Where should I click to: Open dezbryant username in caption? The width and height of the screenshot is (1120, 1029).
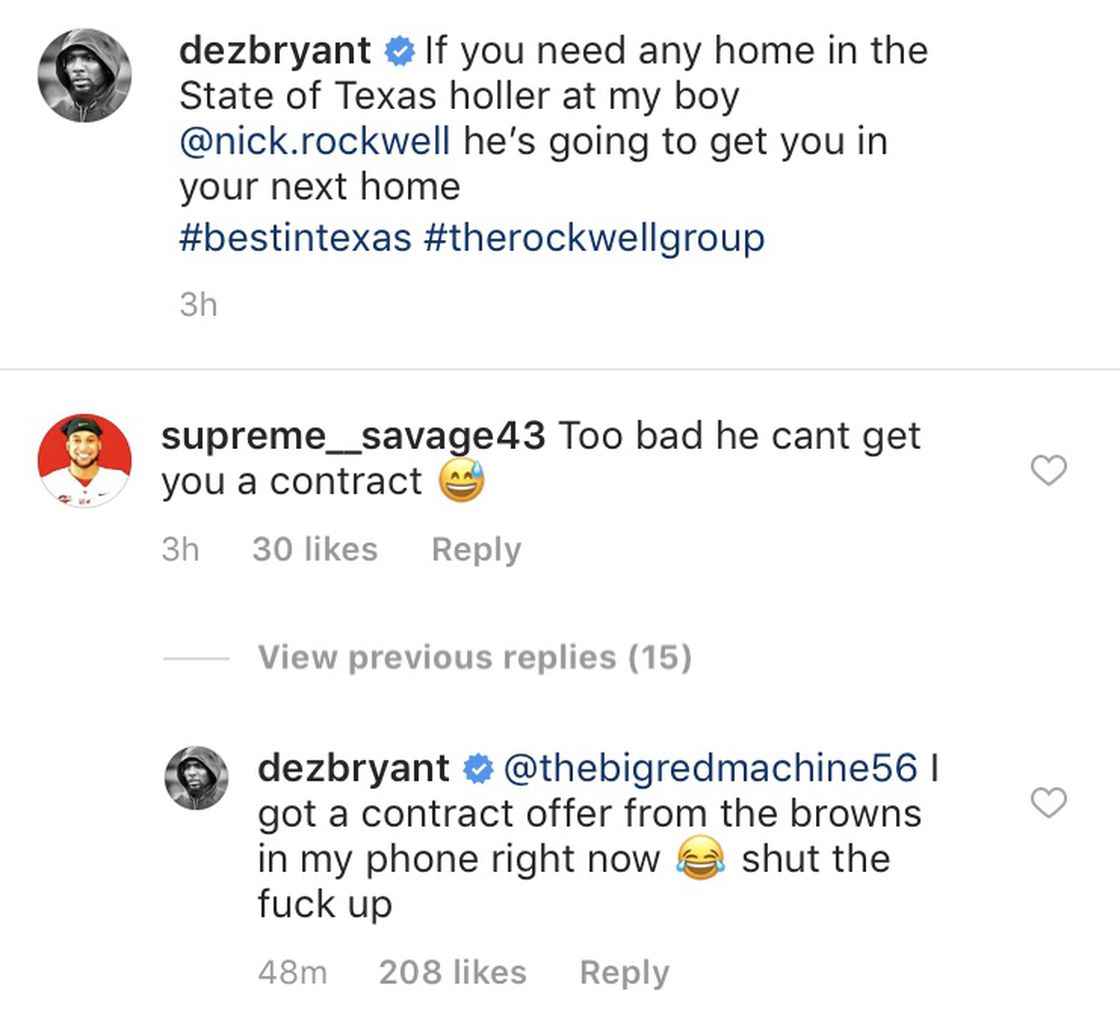tap(274, 51)
